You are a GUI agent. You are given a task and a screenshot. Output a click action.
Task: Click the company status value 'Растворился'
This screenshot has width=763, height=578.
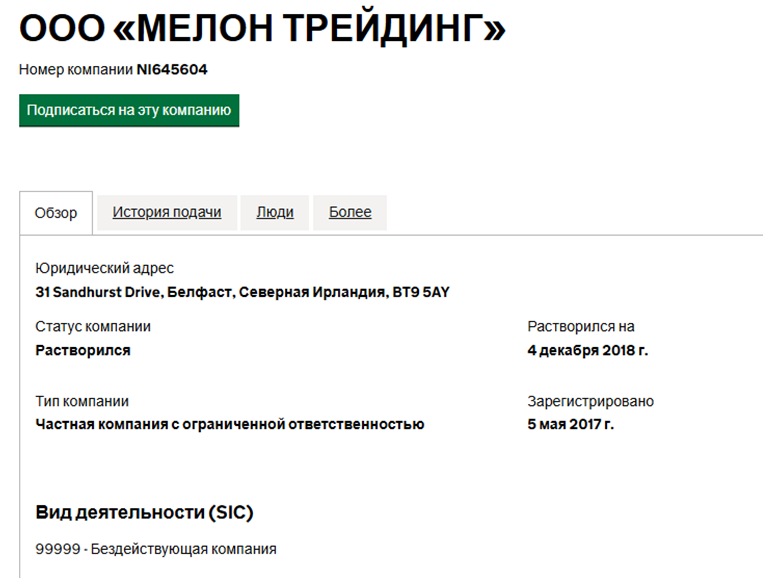point(83,350)
